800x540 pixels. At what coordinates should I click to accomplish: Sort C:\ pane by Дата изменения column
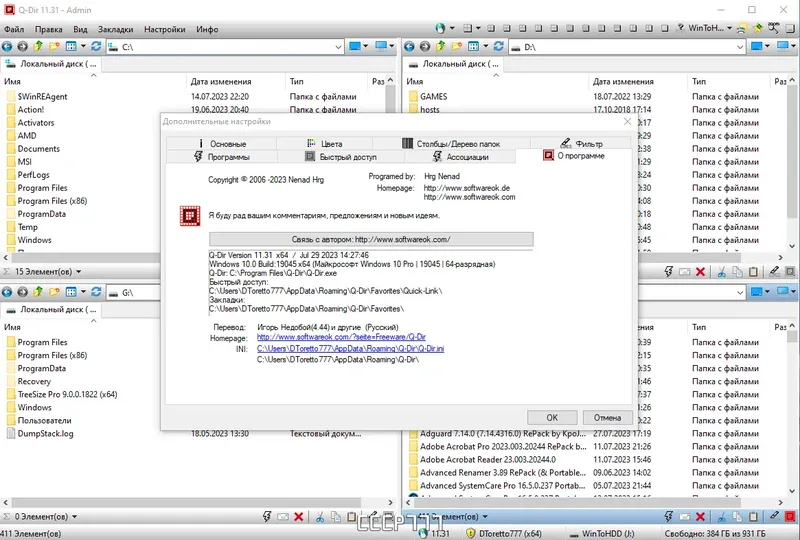235,81
